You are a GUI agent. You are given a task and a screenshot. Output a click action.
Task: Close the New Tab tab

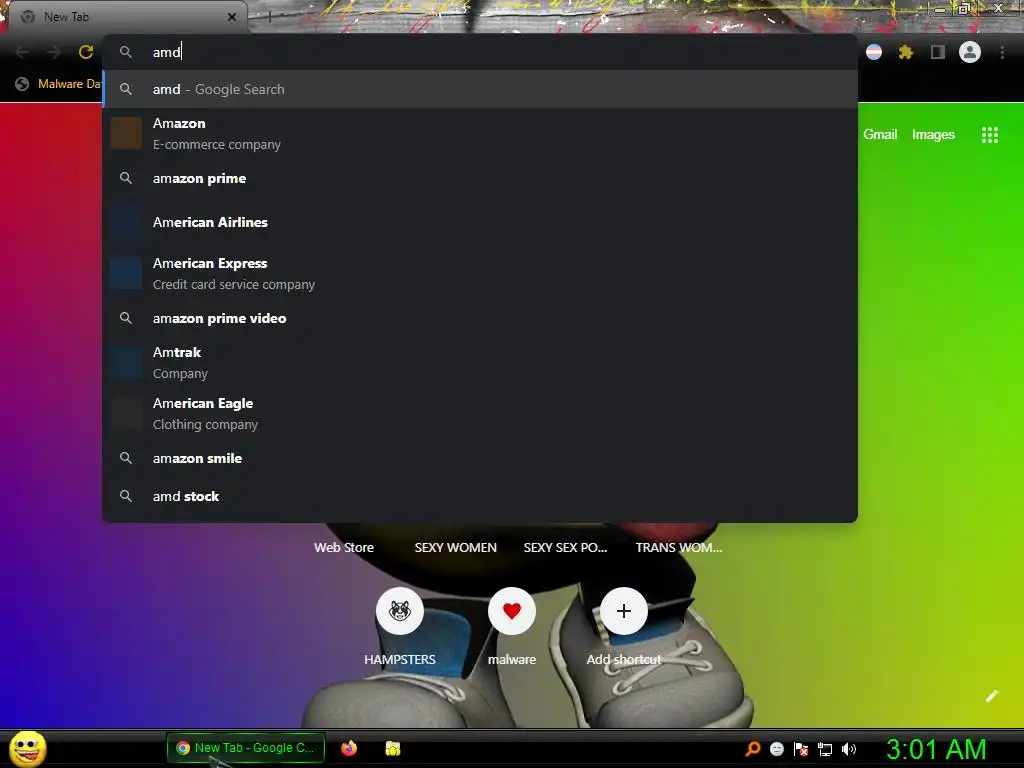pyautogui.click(x=232, y=17)
